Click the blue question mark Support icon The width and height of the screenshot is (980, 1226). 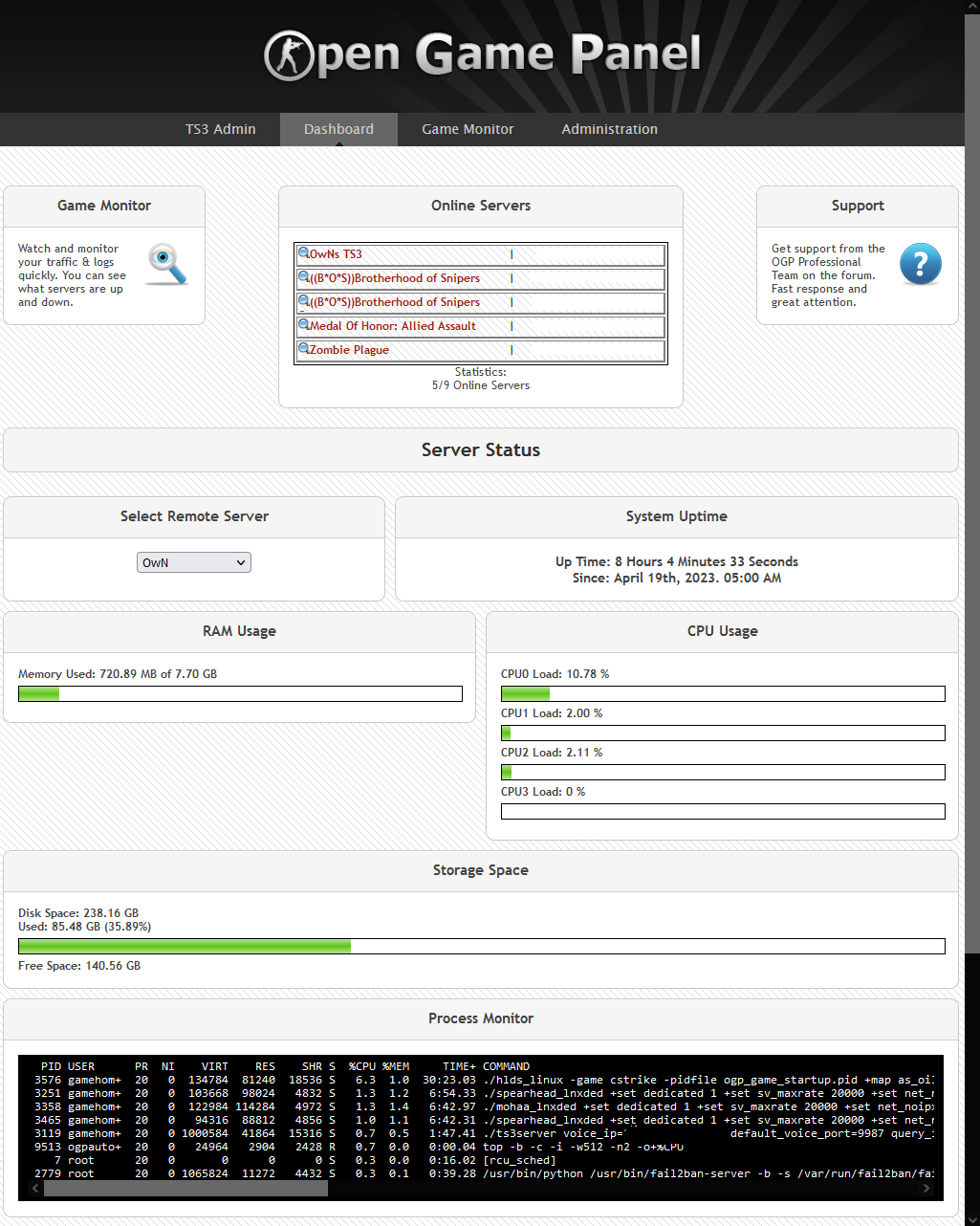(921, 264)
